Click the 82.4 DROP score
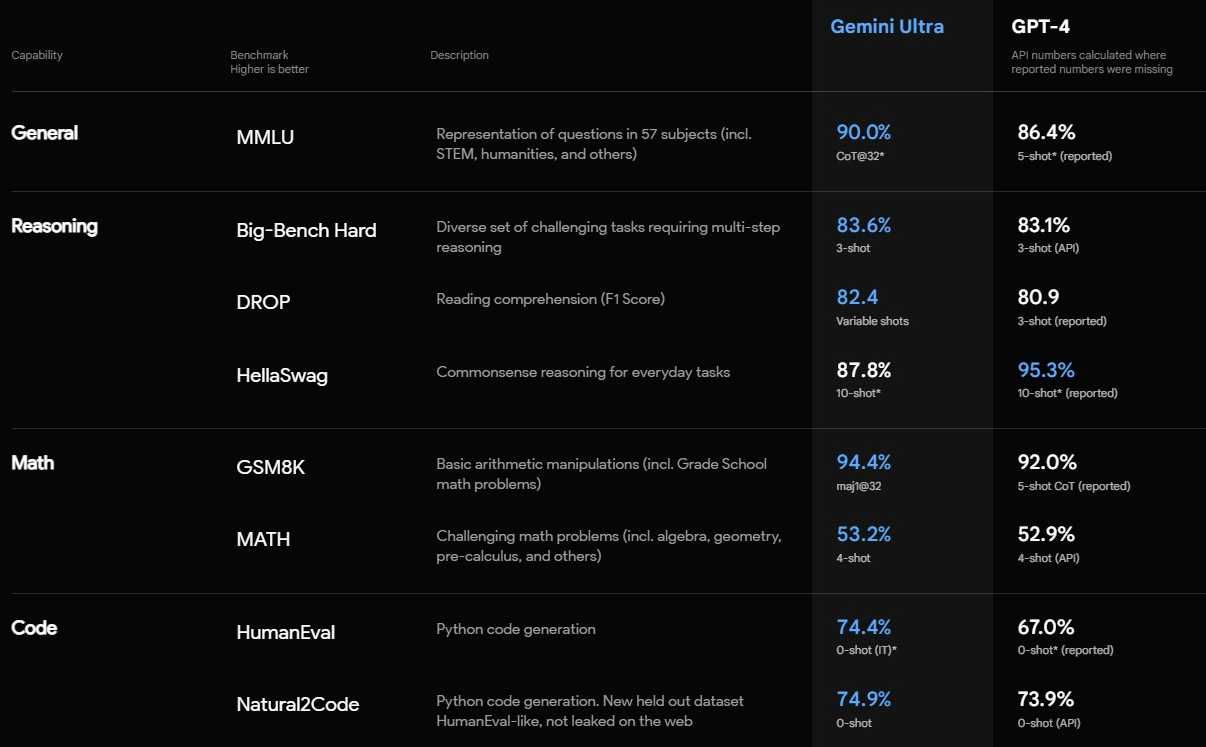This screenshot has width=1206, height=747. tap(856, 297)
